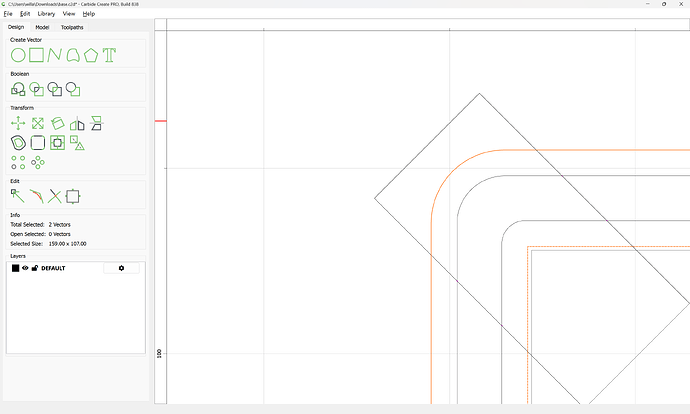Click the Move transform icon
Image resolution: width=690 pixels, height=414 pixels.
coord(18,124)
